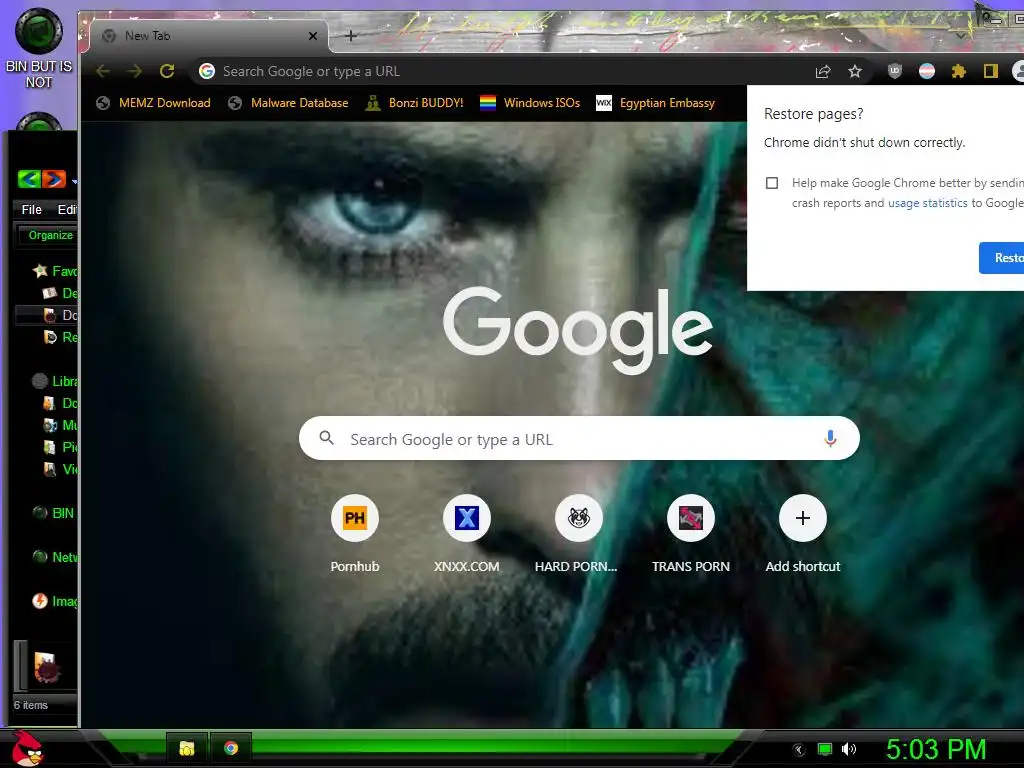Click Chrome's forward navigation arrow
Screen dimensions: 1024x768
pos(135,71)
